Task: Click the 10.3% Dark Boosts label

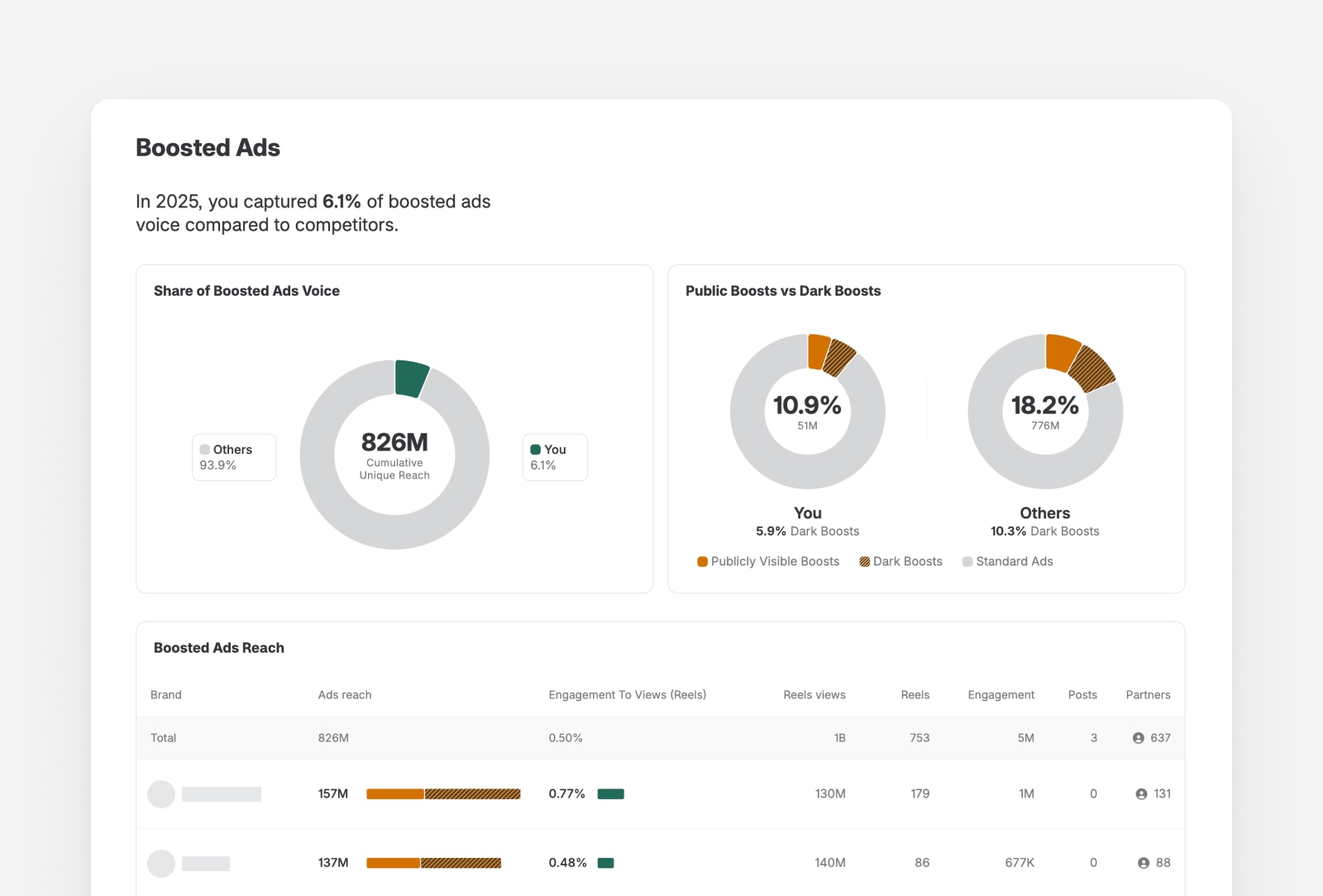Action: pos(1045,531)
